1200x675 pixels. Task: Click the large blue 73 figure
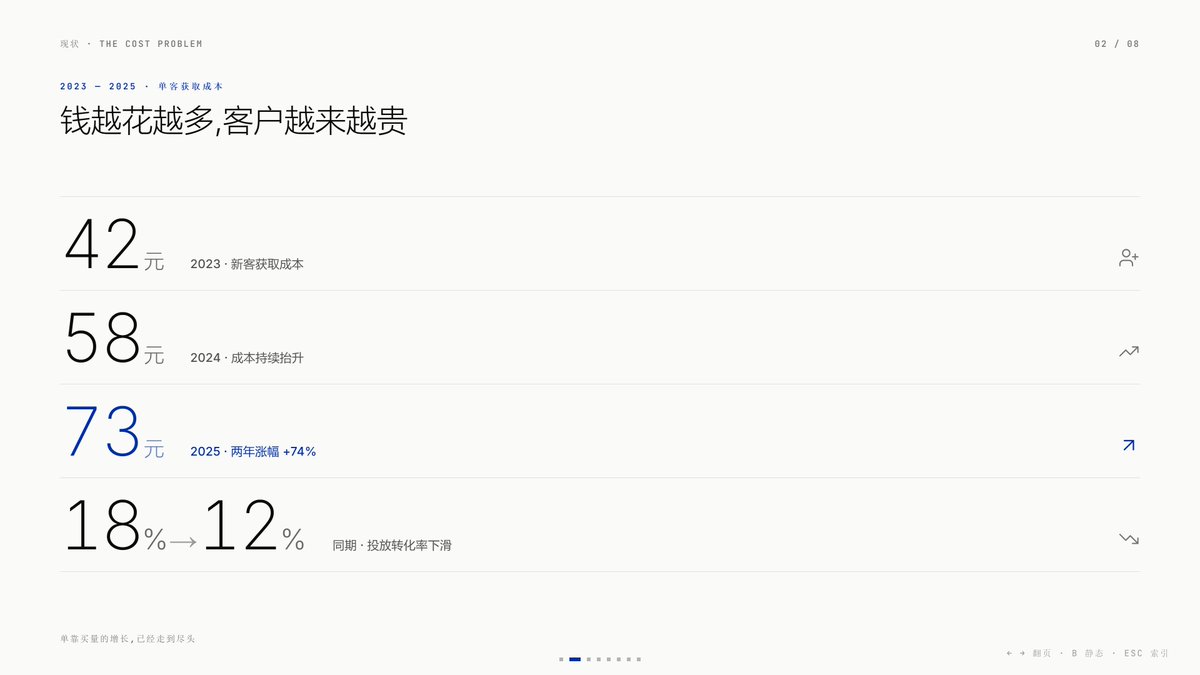pyautogui.click(x=102, y=432)
